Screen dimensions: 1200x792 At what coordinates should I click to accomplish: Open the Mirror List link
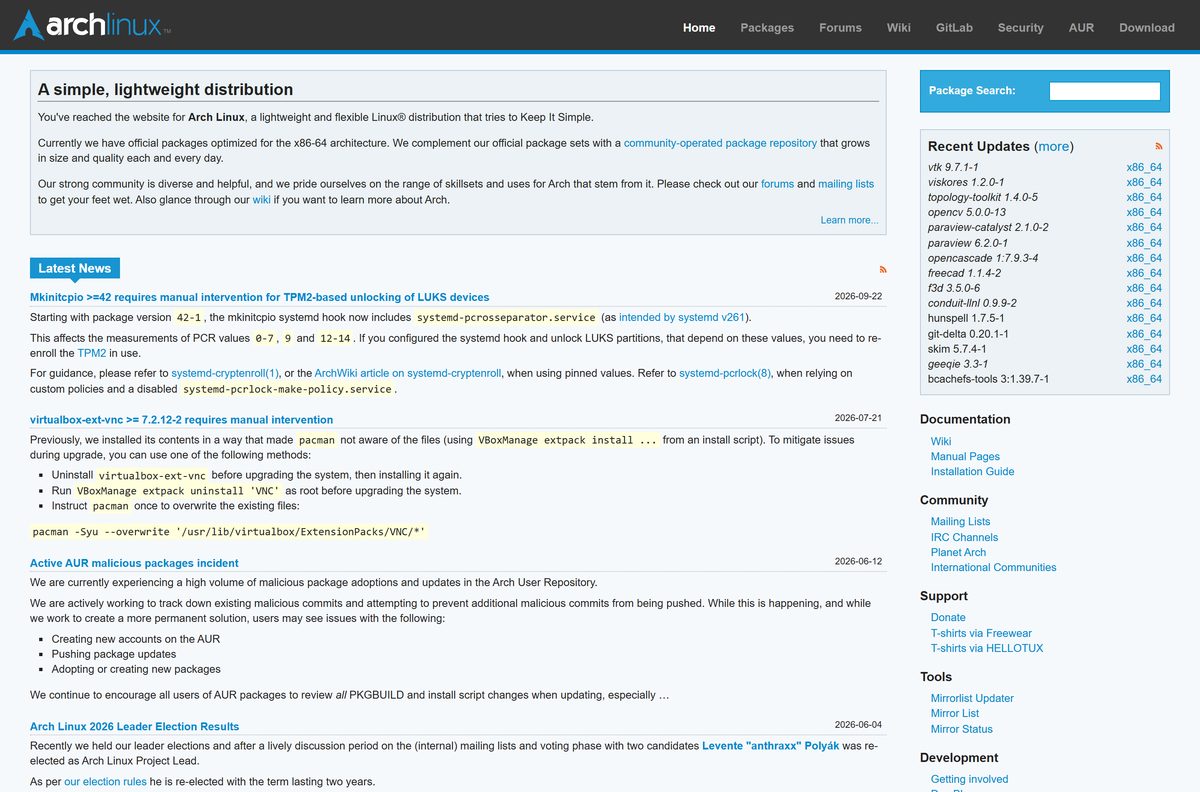point(955,714)
